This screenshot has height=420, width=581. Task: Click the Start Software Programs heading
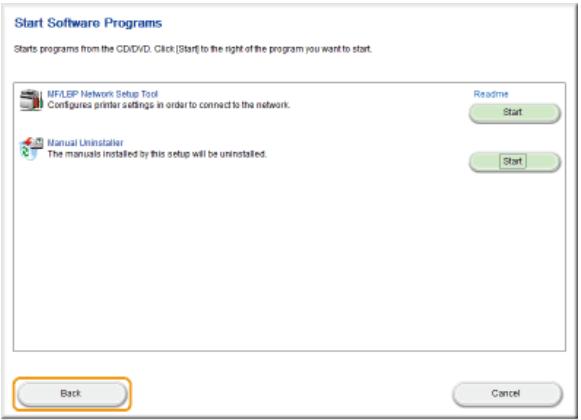click(88, 23)
